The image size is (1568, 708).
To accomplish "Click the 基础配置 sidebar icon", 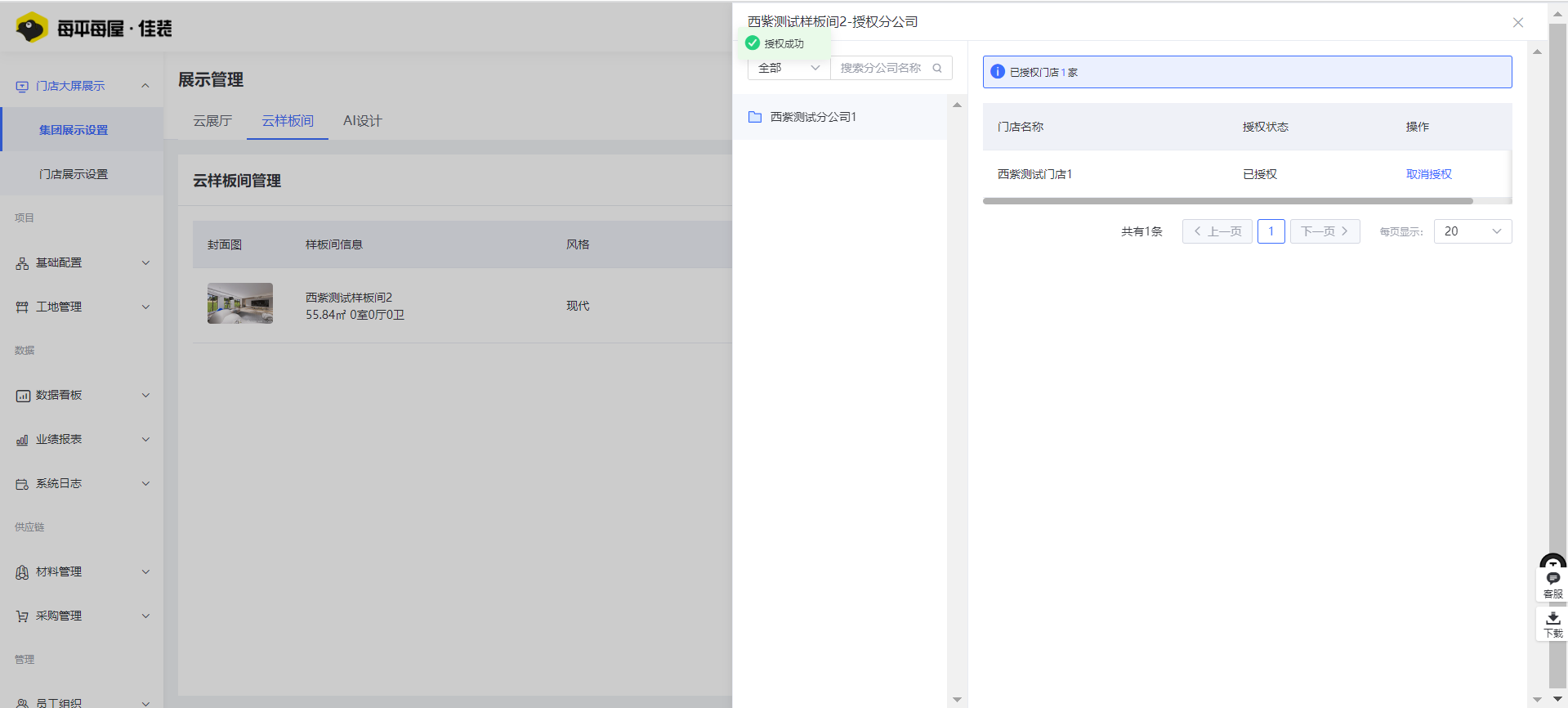I will [x=22, y=263].
